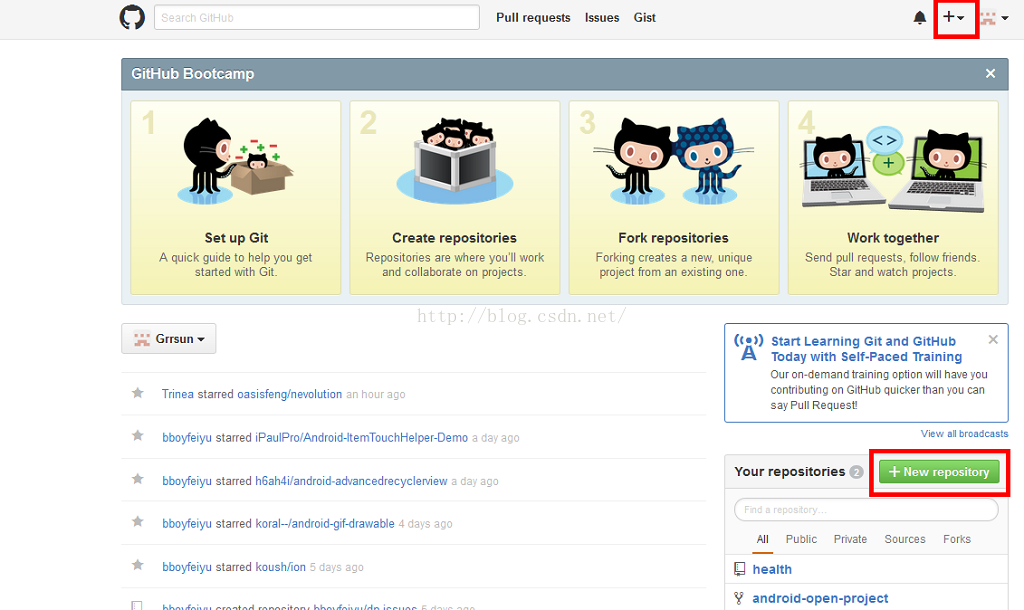Open the android-open-project repository

click(x=820, y=598)
